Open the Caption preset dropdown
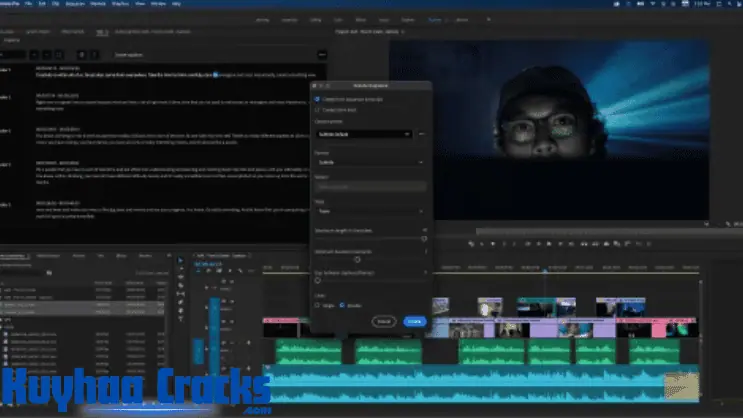This screenshot has height=418, width=743. click(363, 133)
